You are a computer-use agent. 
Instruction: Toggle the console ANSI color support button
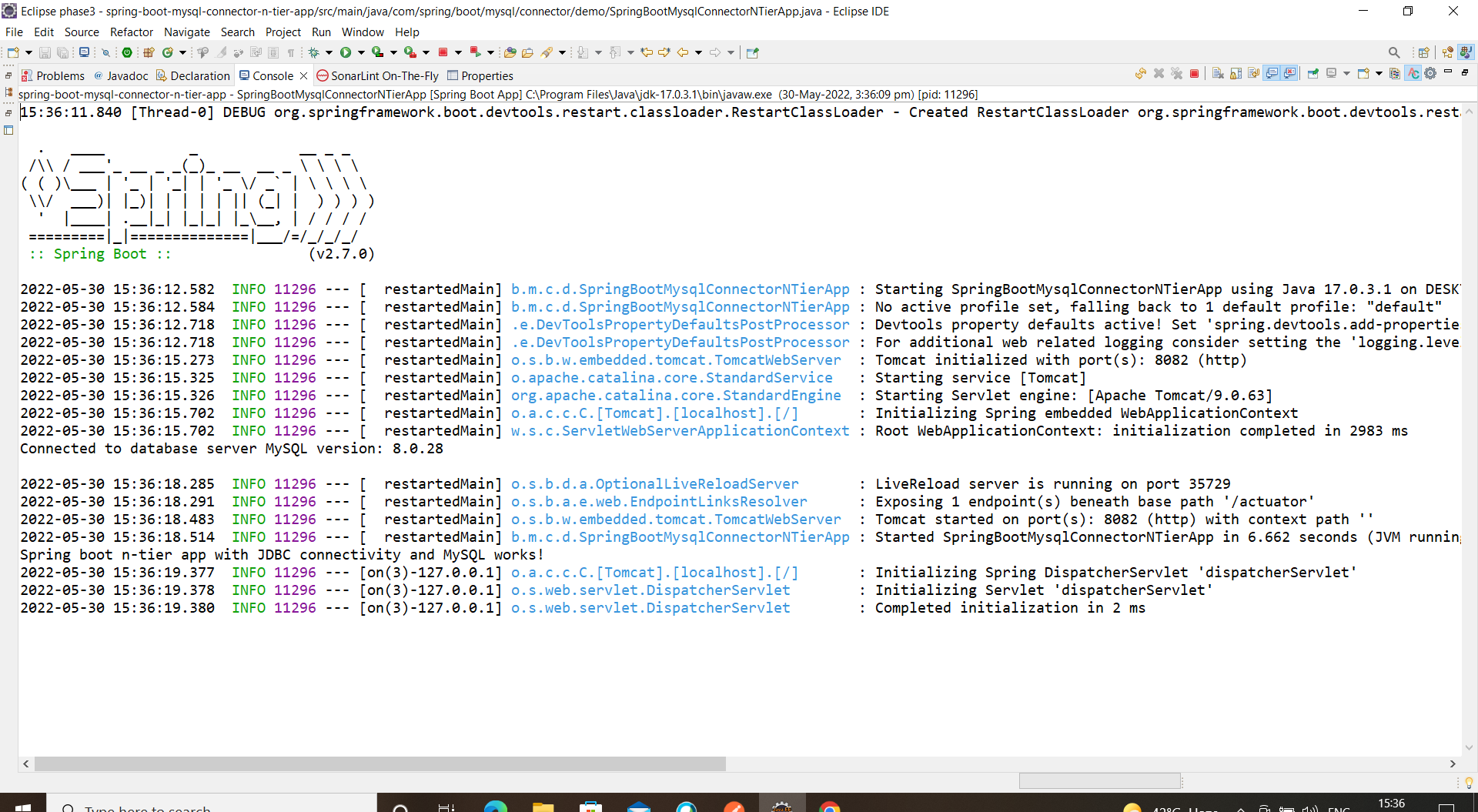1413,74
